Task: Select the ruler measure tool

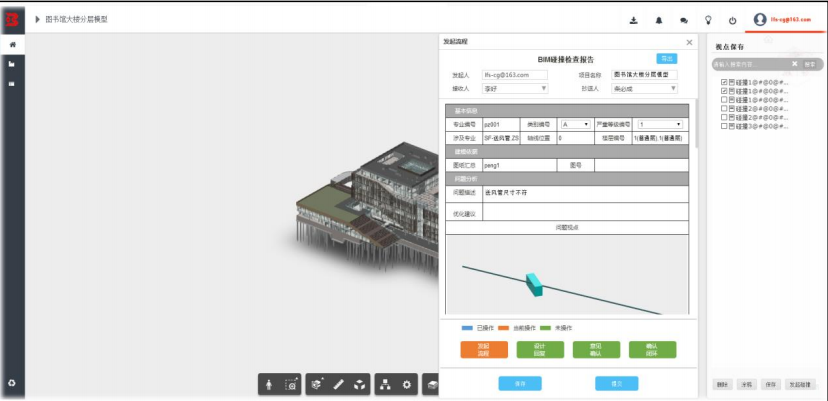Action: coord(338,385)
